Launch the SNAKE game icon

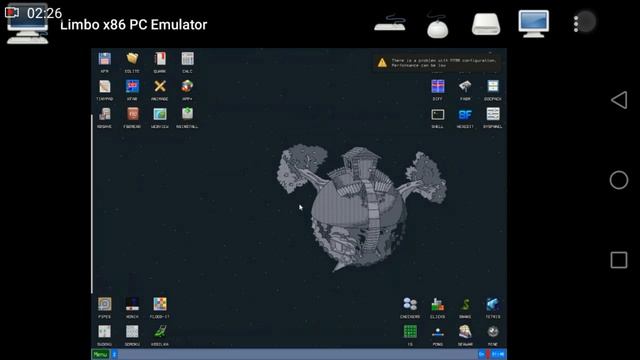(x=465, y=304)
